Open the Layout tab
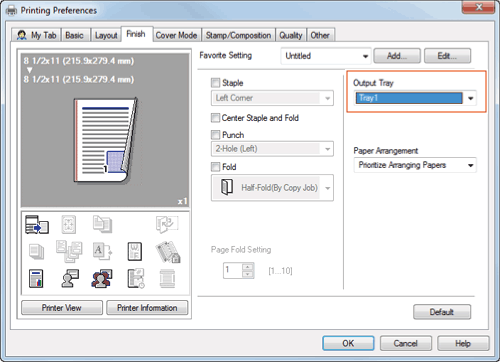Image resolution: width=500 pixels, height=362 pixels. coord(106,35)
